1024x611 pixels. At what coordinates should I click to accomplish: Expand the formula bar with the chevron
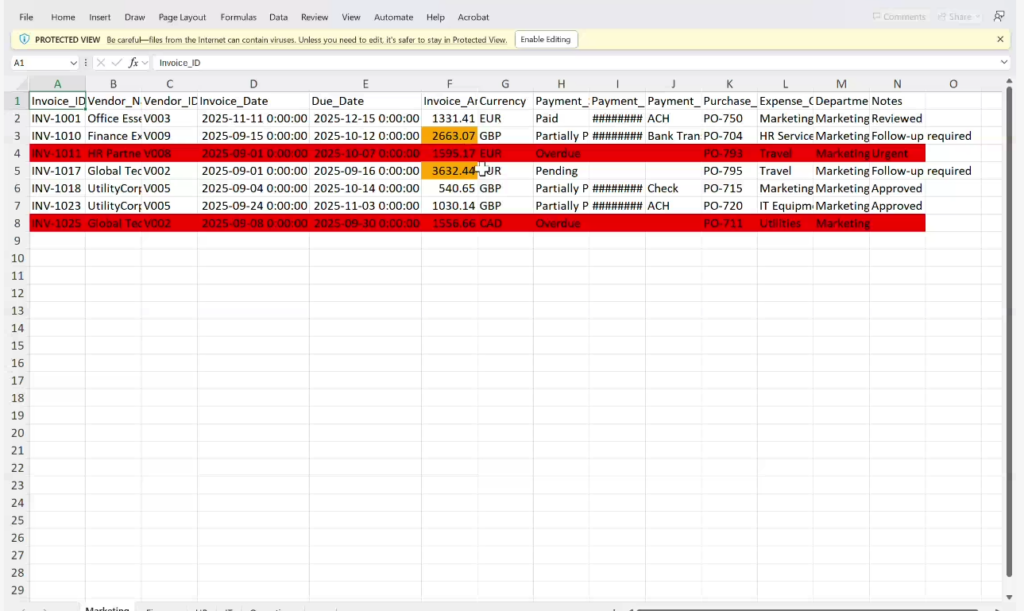click(1004, 62)
